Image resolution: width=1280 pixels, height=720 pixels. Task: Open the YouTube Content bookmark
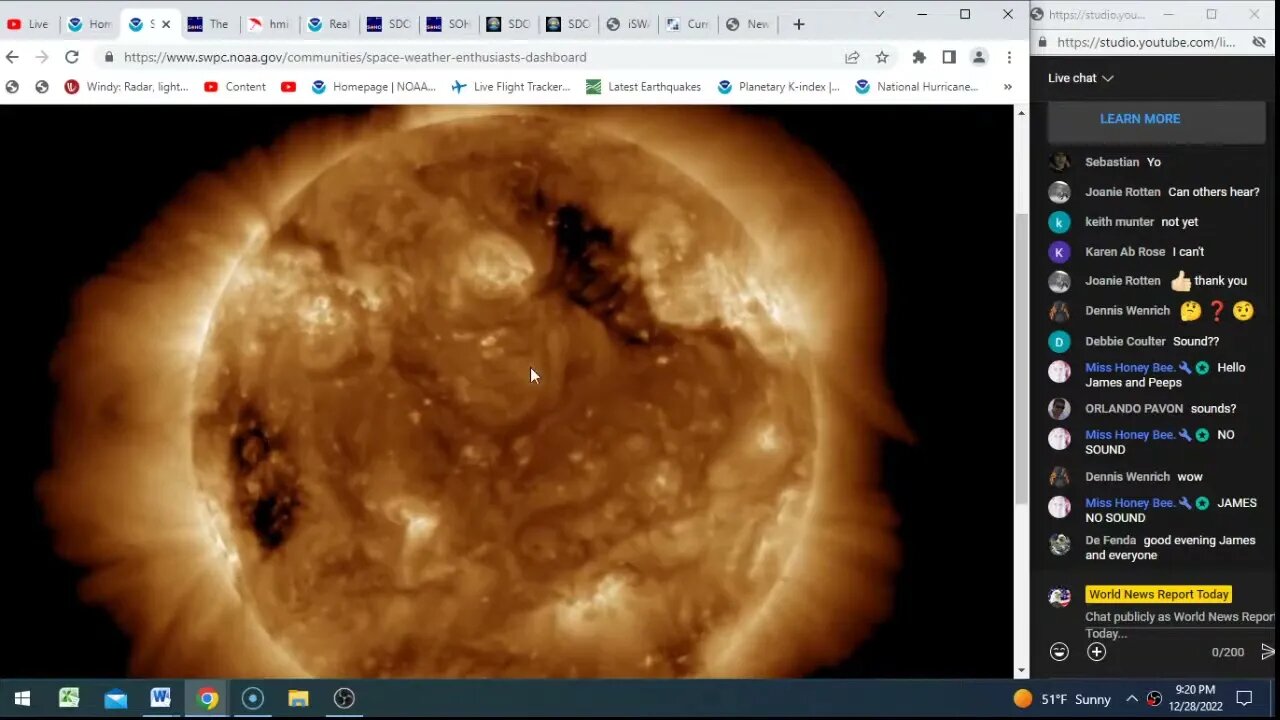click(x=235, y=87)
